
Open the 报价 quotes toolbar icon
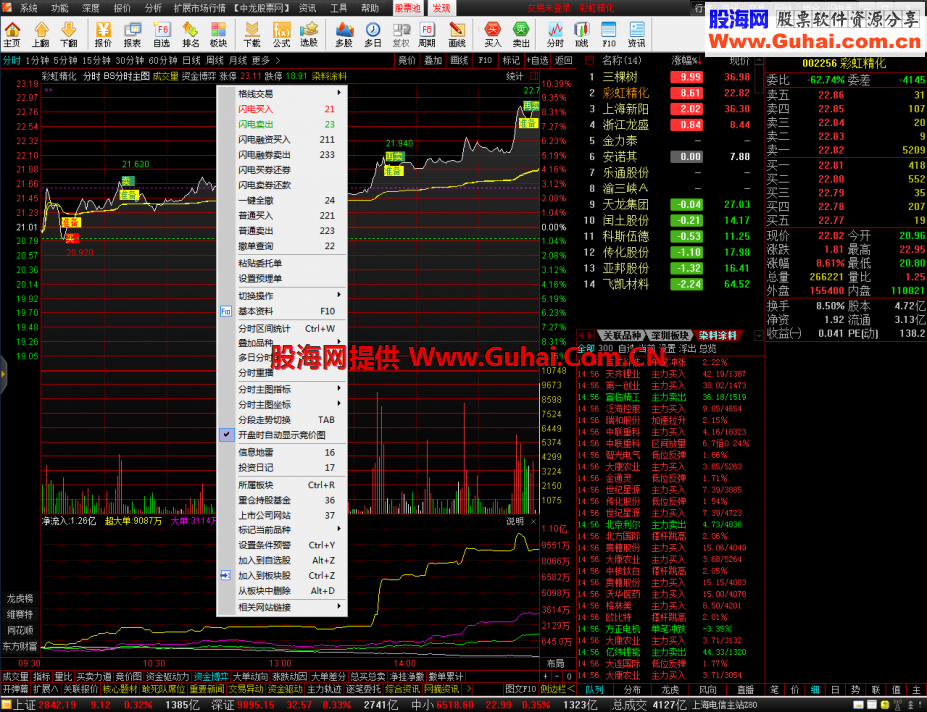103,34
